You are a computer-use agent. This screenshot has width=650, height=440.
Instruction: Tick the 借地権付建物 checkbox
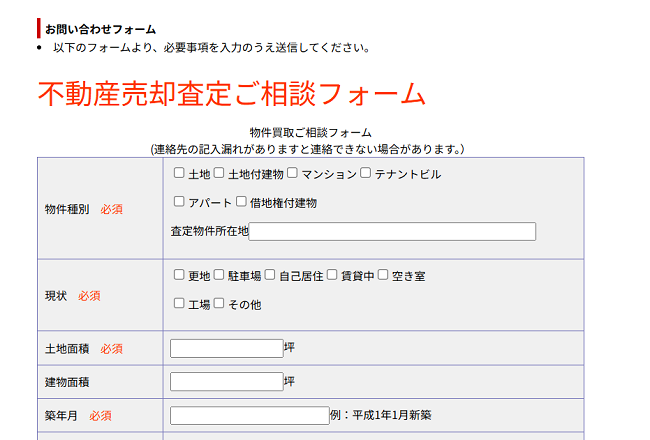(241, 201)
